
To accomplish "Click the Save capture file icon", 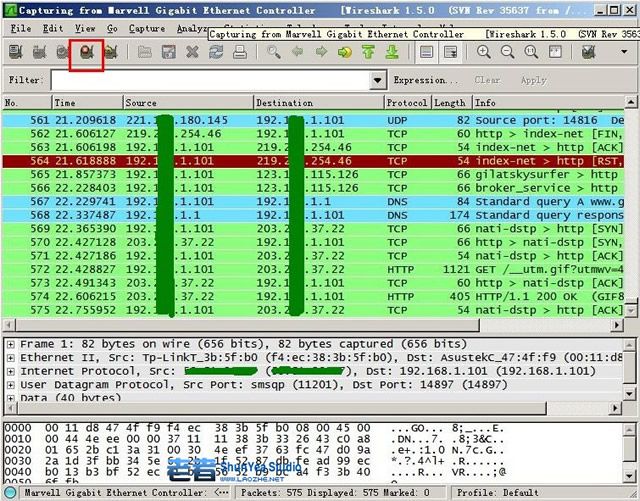I will [x=168, y=52].
